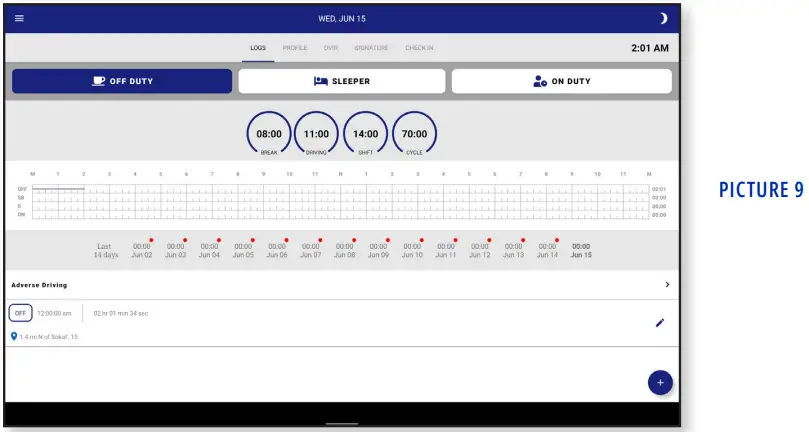
Task: Open the Jun 03 log day
Action: pos(175,250)
